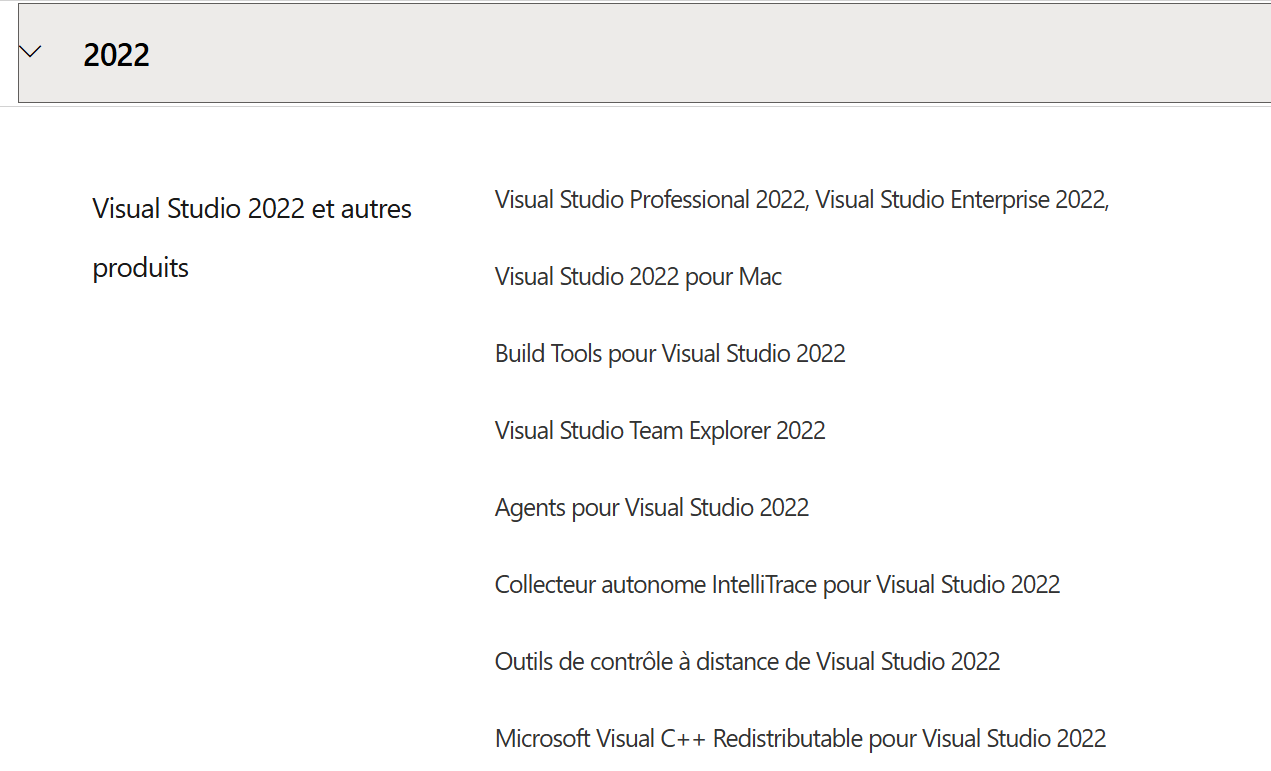Screen dimensions: 1271x771
Task: Select "Build Tools pour Visual Studio 2022"
Action: click(670, 354)
